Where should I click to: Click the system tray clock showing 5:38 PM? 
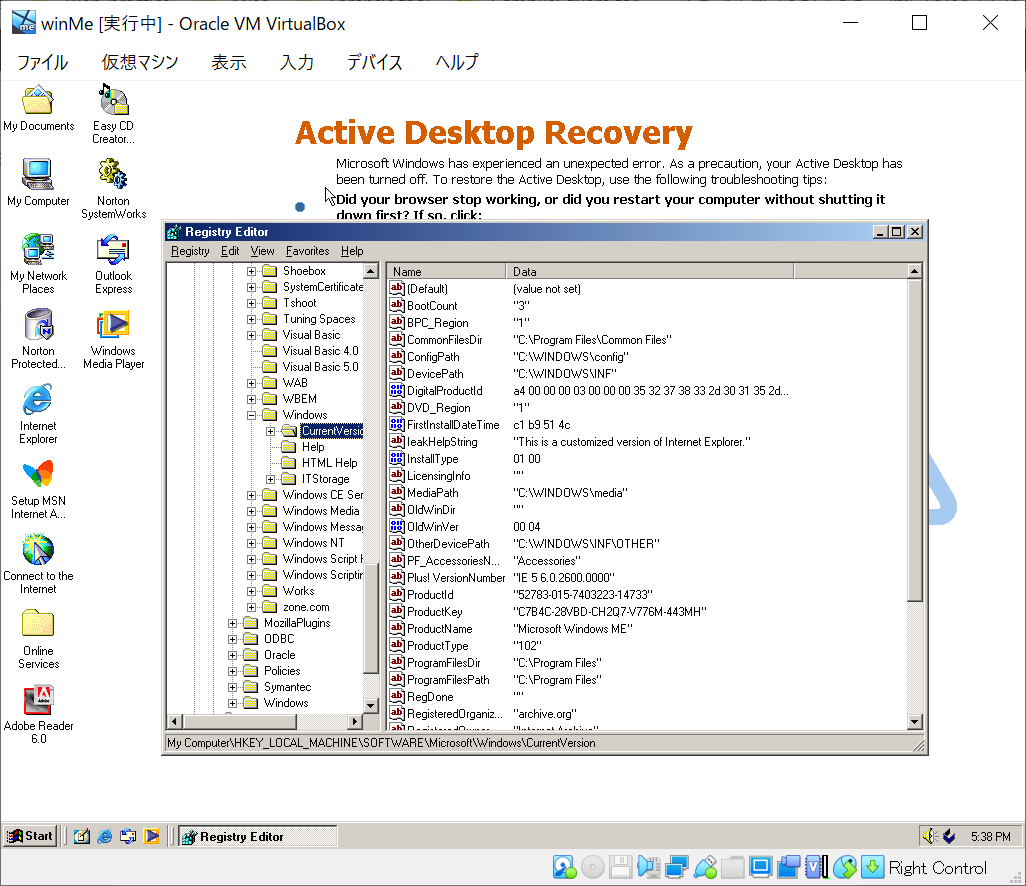pyautogui.click(x=990, y=836)
